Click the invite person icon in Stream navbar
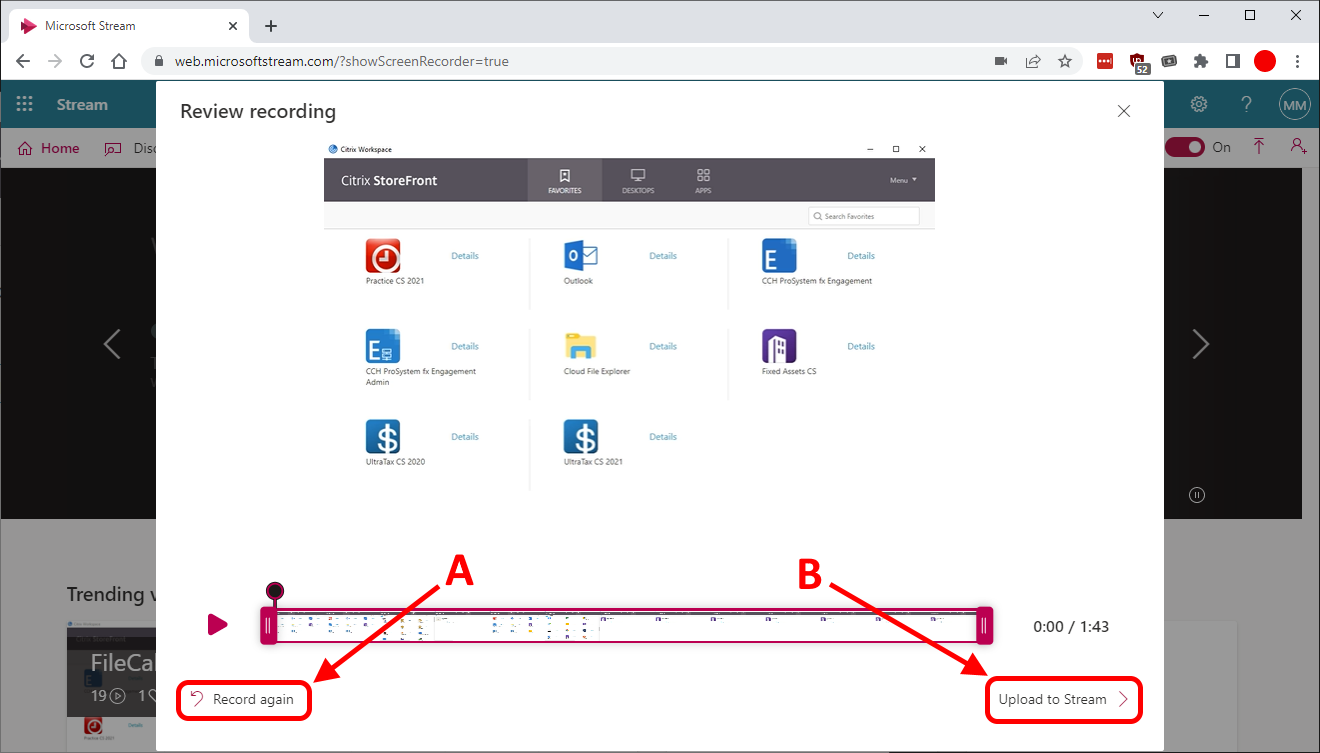Screen dimensions: 1320x753 [x=1298, y=147]
